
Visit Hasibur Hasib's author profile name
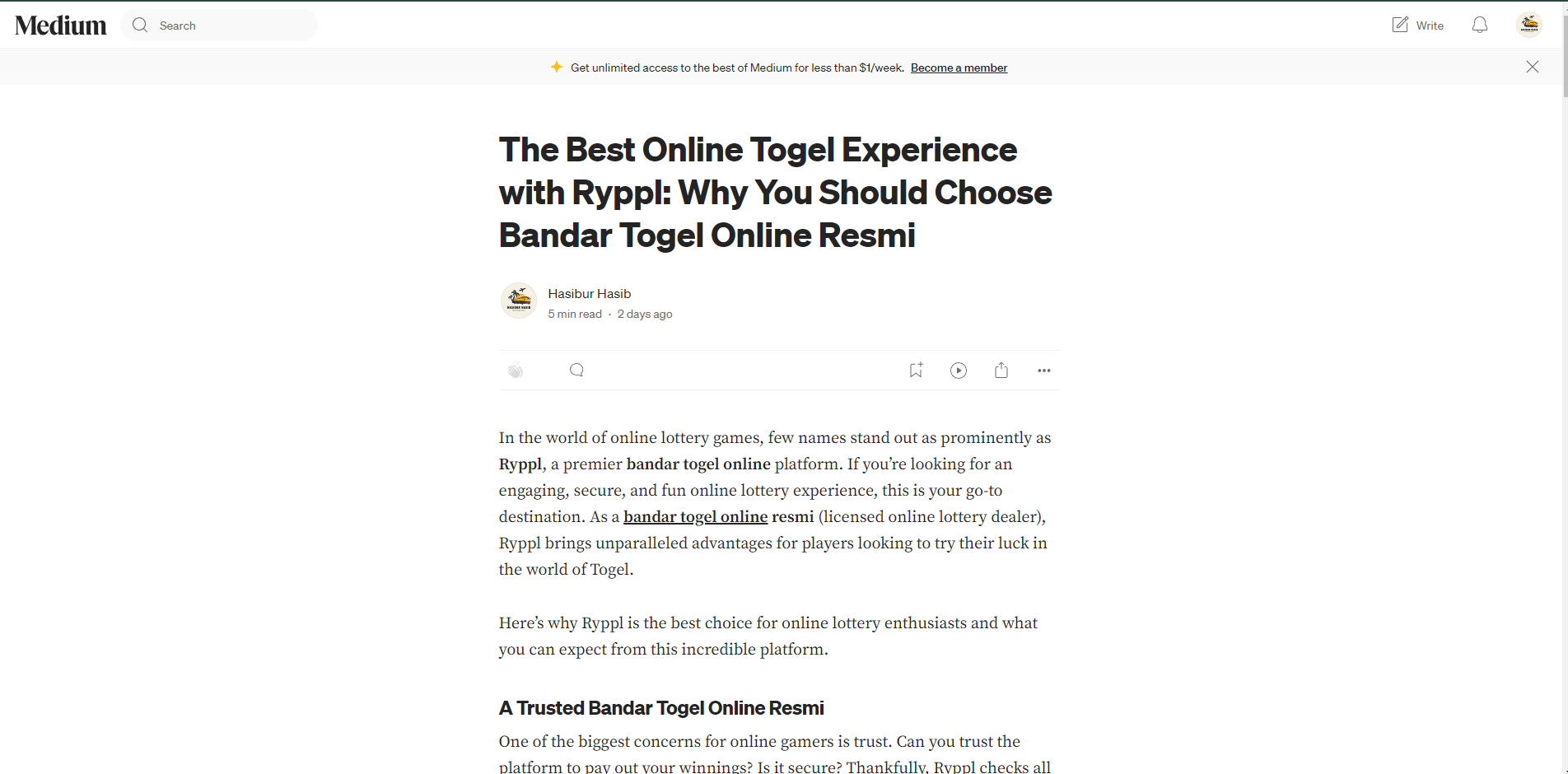(590, 293)
